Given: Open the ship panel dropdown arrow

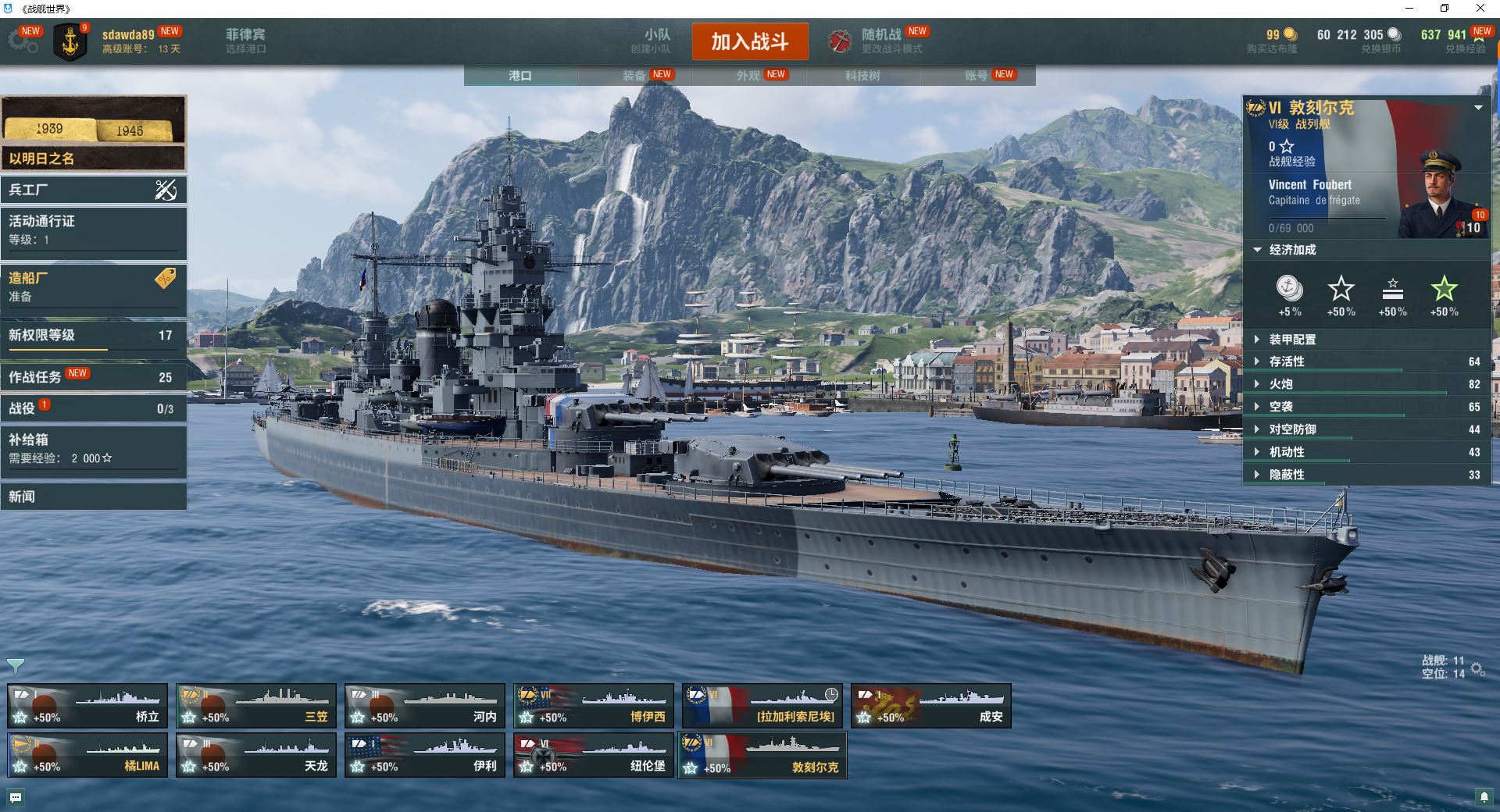Looking at the screenshot, I should pos(1478,108).
